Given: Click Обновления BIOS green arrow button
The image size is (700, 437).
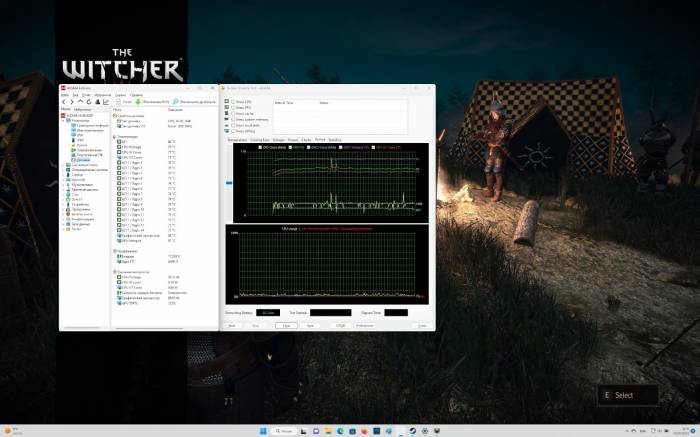Looking at the screenshot, I should 152,102.
